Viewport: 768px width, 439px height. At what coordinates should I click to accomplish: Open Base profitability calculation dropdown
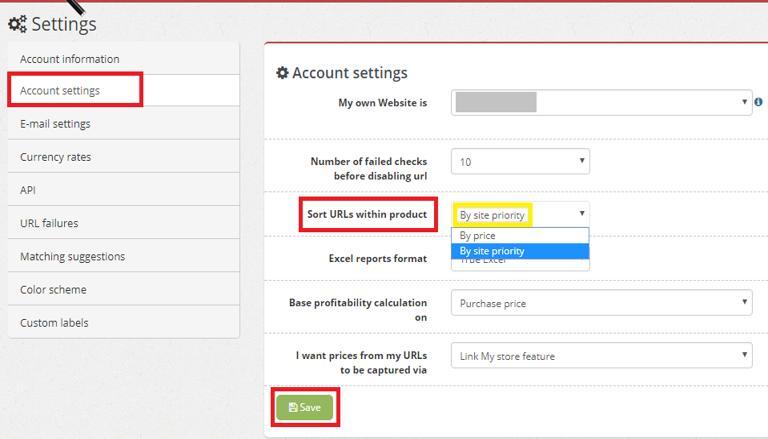601,303
